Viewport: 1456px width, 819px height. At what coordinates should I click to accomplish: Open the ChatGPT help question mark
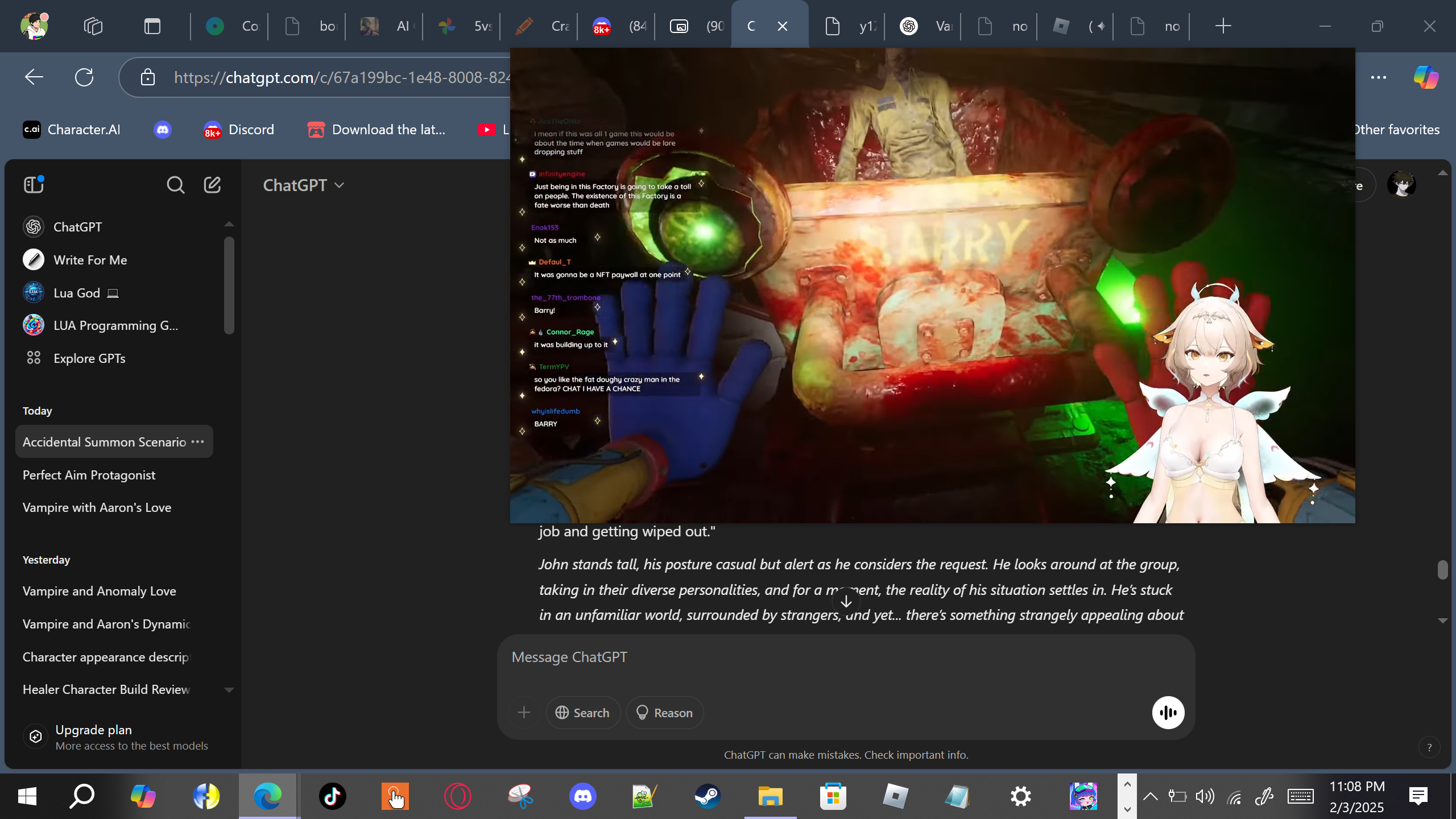click(1429, 747)
